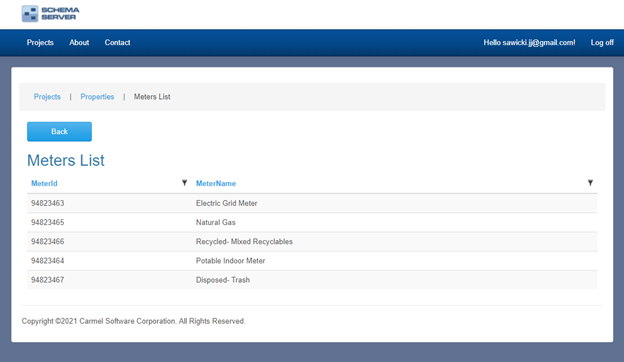Log off from the account

pos(602,43)
